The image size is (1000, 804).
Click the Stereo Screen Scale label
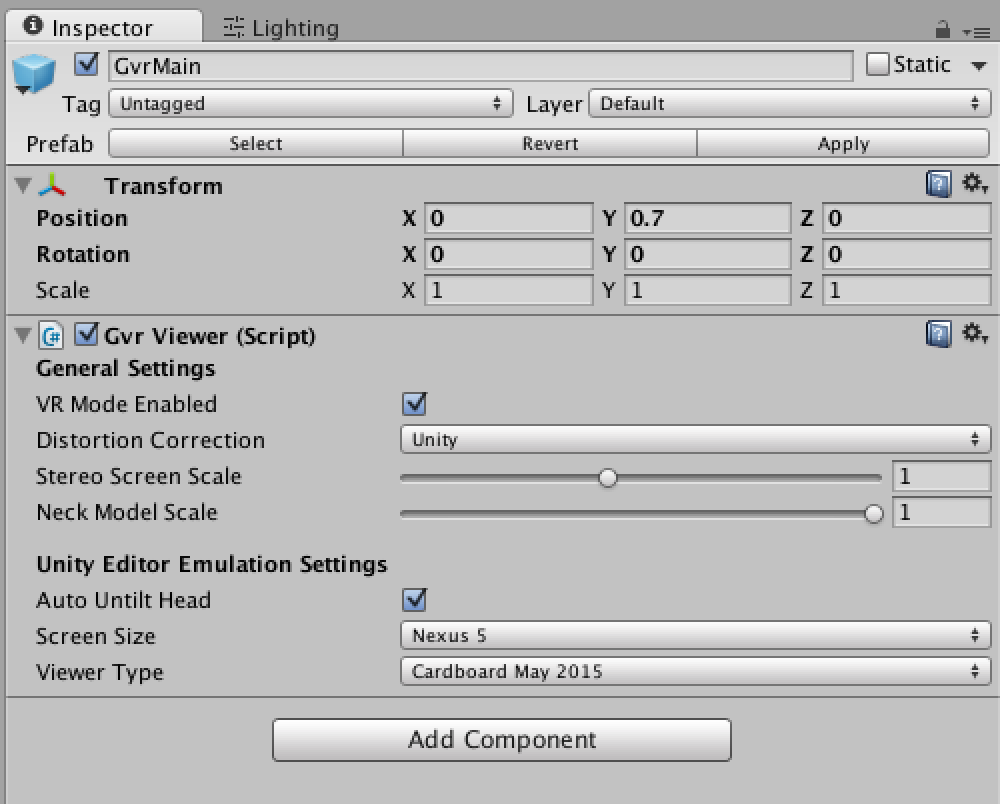click(139, 476)
